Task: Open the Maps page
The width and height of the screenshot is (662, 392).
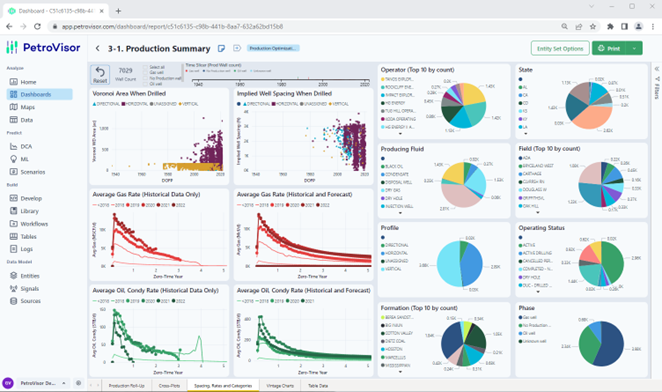Action: tap(27, 107)
